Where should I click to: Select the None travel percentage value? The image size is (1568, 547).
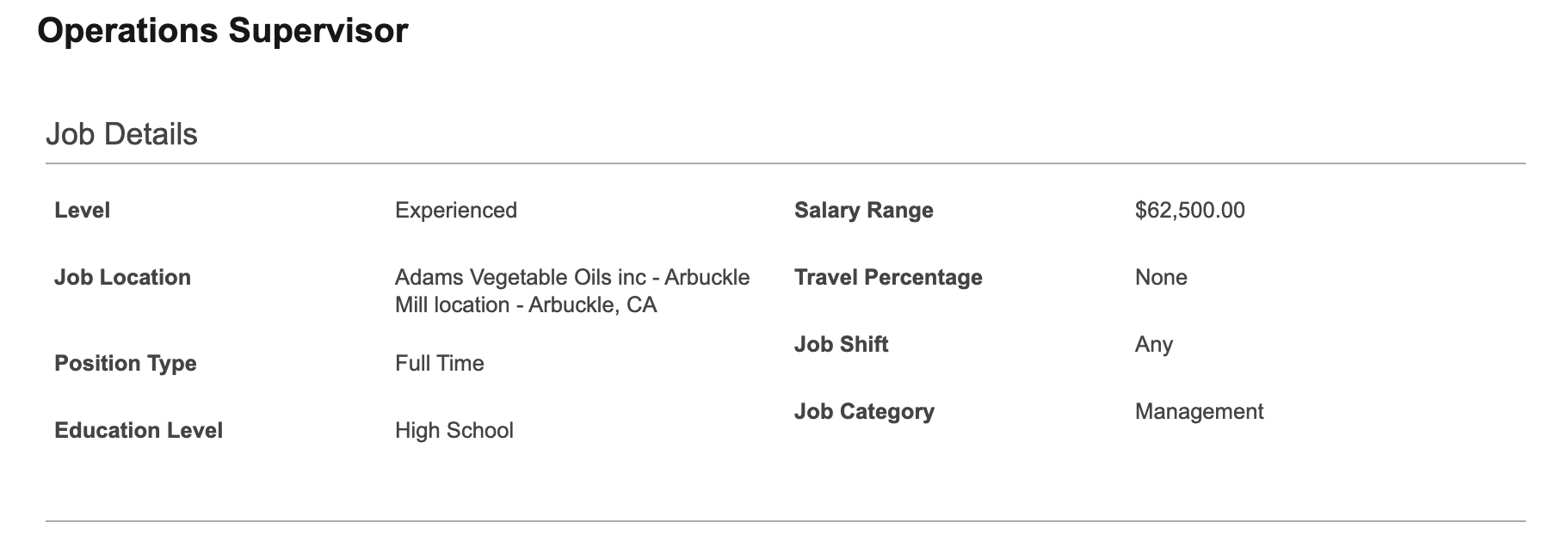pyautogui.click(x=1161, y=277)
